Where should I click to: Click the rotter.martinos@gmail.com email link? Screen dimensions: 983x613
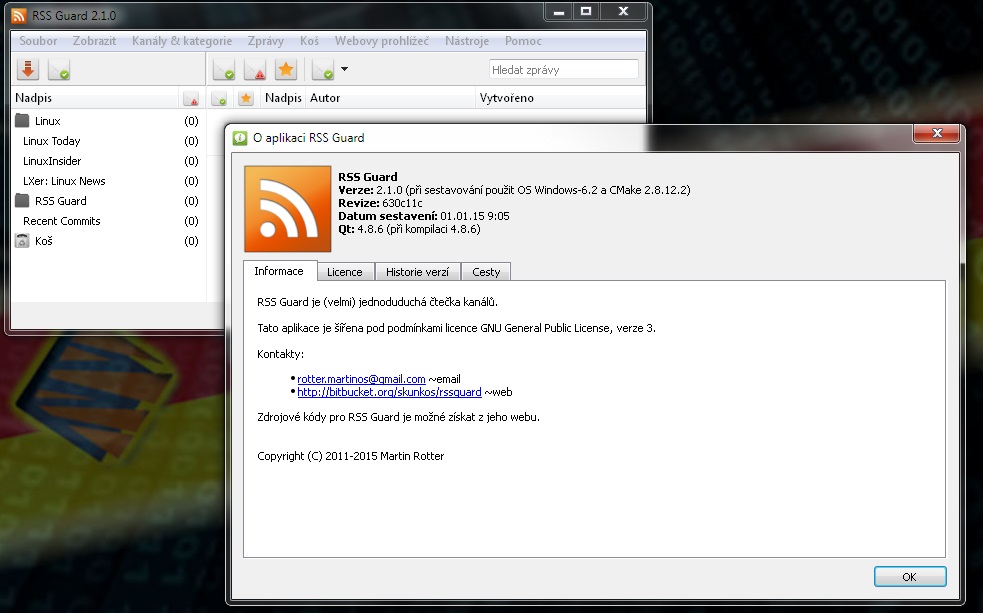[361, 379]
